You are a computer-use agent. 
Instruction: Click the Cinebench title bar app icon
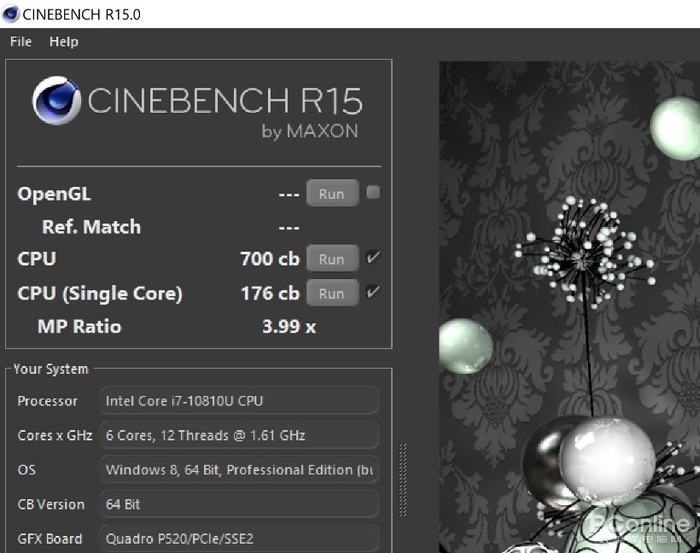(11, 14)
